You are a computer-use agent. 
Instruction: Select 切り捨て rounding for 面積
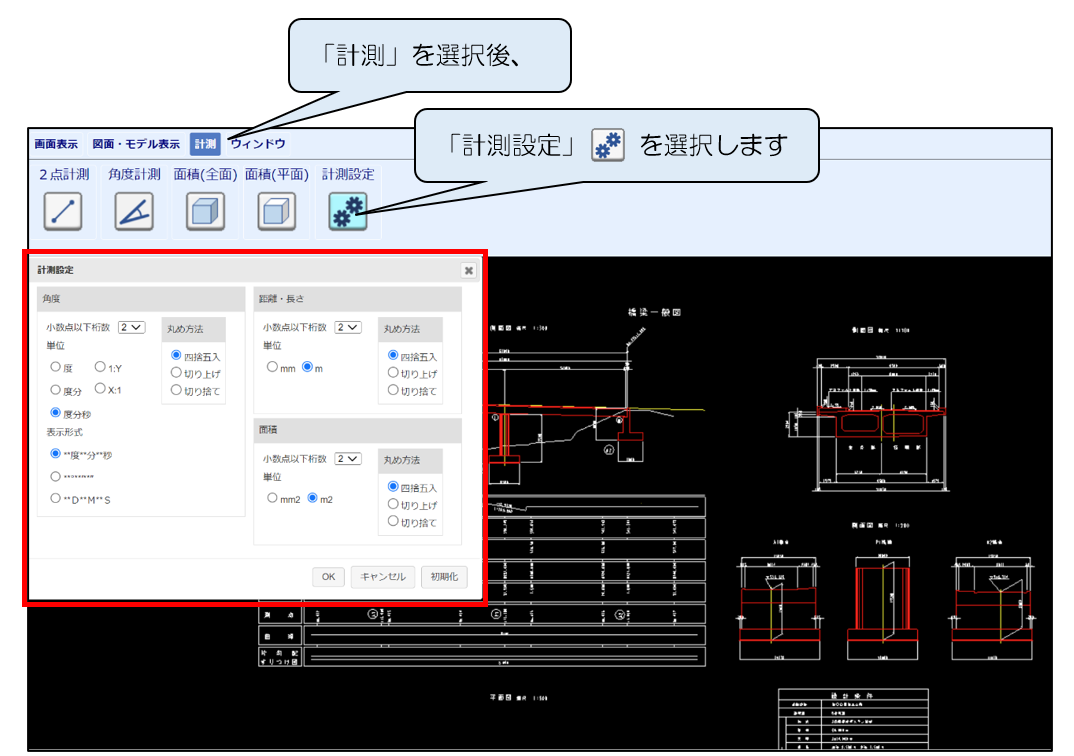(394, 521)
